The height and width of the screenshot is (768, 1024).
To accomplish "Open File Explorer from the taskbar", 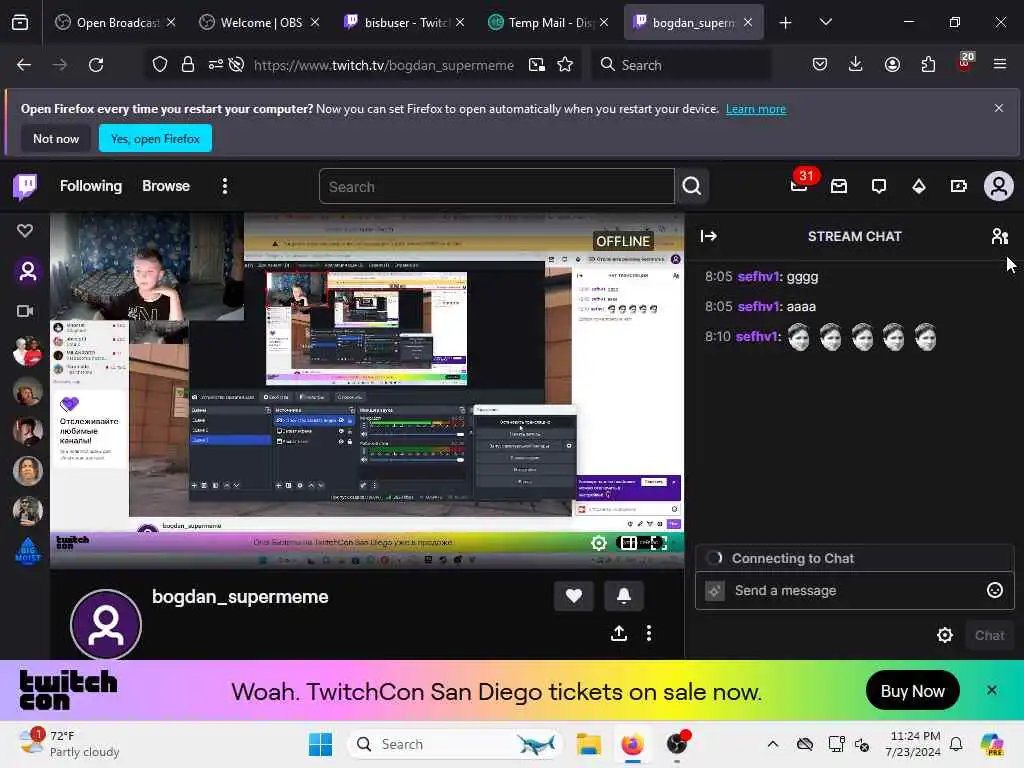I will pos(588,744).
